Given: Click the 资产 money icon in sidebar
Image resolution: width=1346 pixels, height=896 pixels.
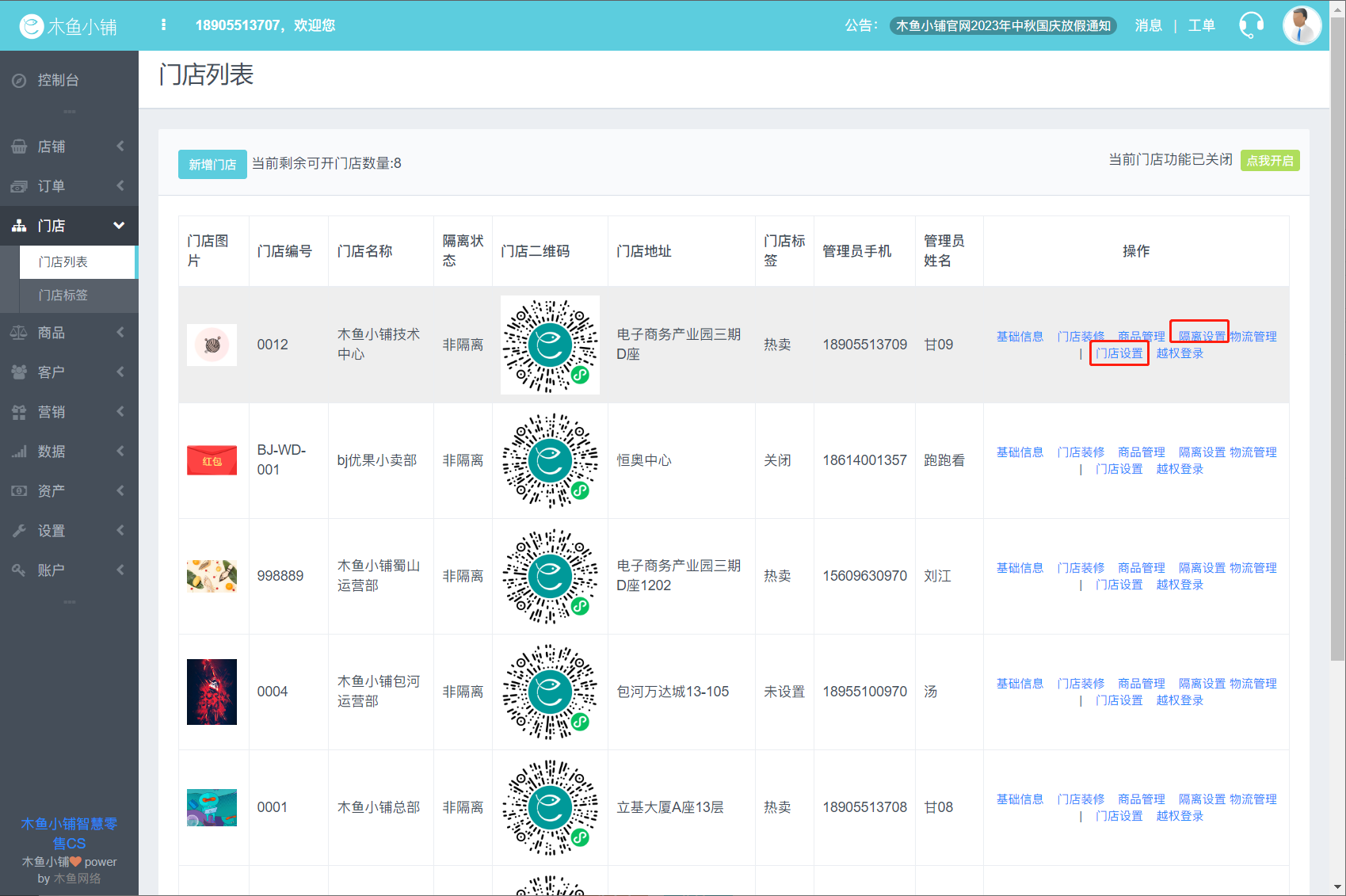Looking at the screenshot, I should (19, 491).
